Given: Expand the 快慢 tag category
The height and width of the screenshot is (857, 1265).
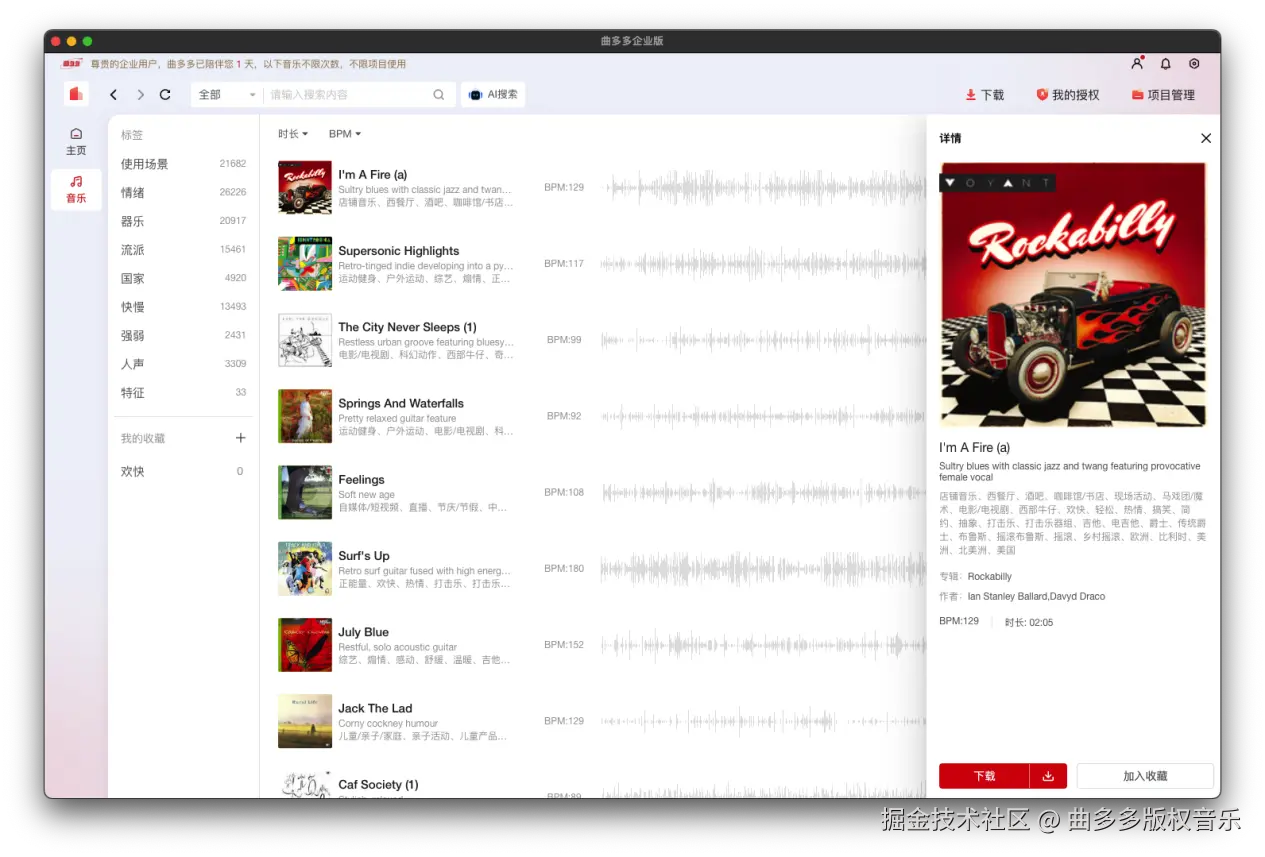Looking at the screenshot, I should (x=183, y=307).
